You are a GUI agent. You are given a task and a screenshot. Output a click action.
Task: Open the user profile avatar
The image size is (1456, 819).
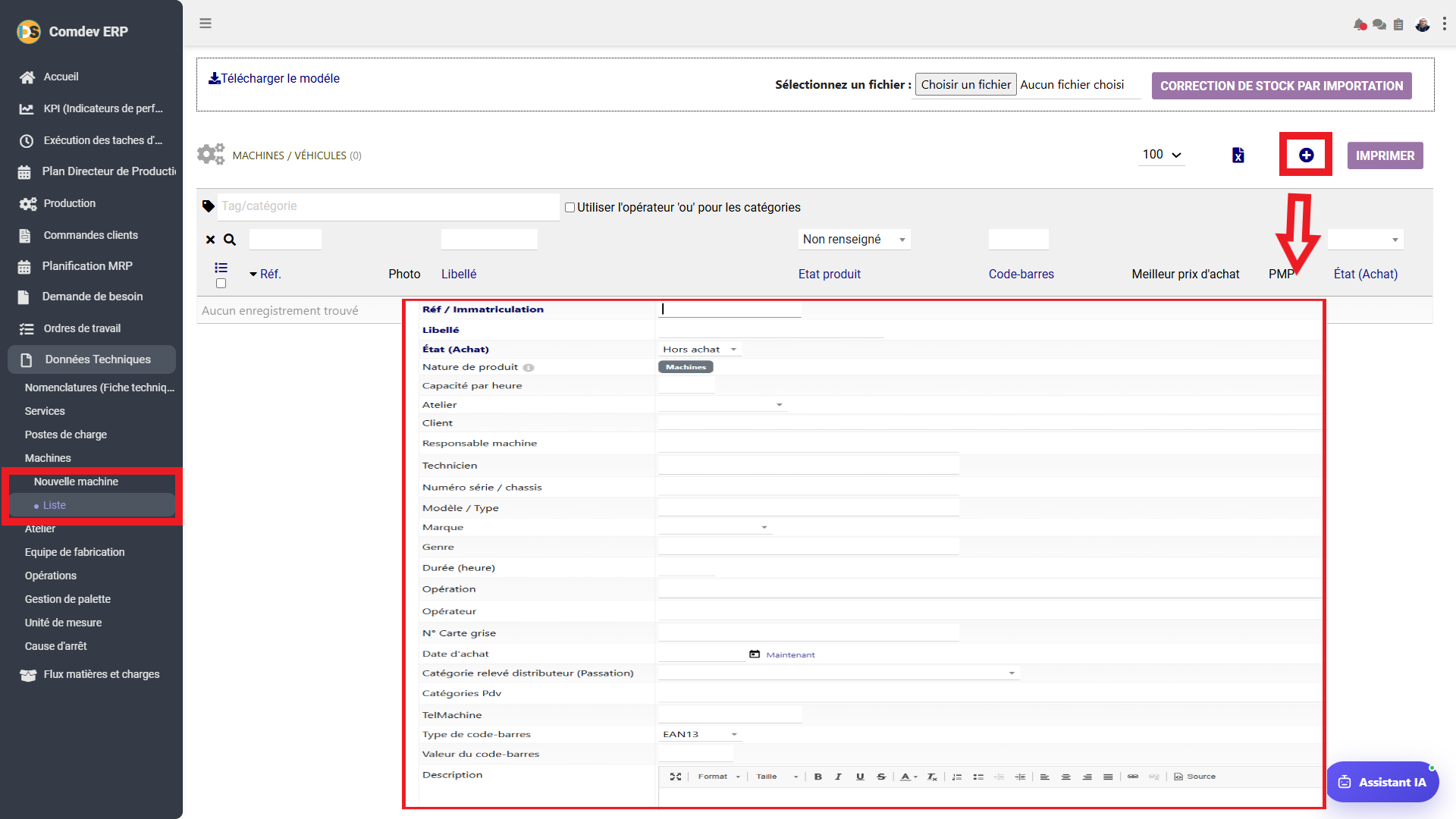coord(1423,25)
